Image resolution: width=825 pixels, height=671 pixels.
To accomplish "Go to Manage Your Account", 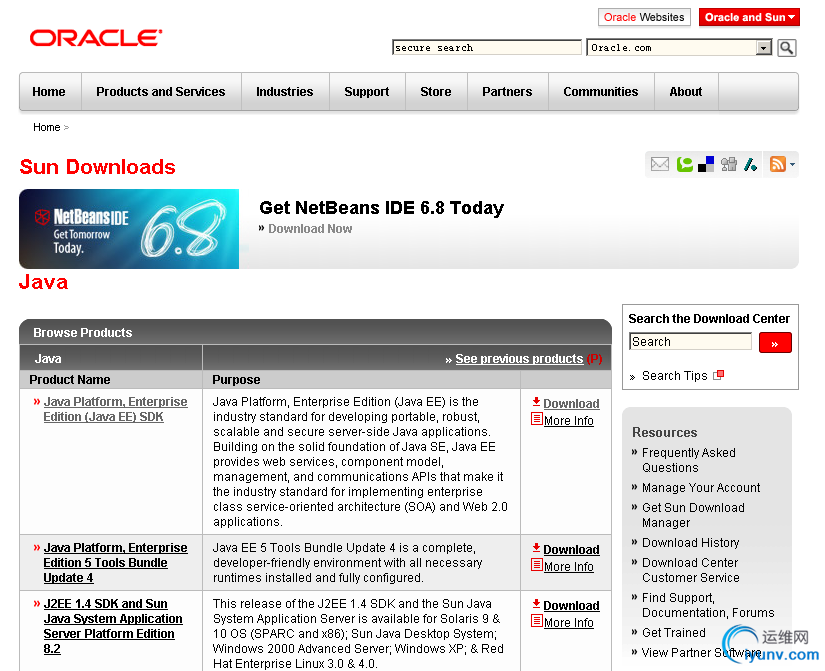I will 701,488.
